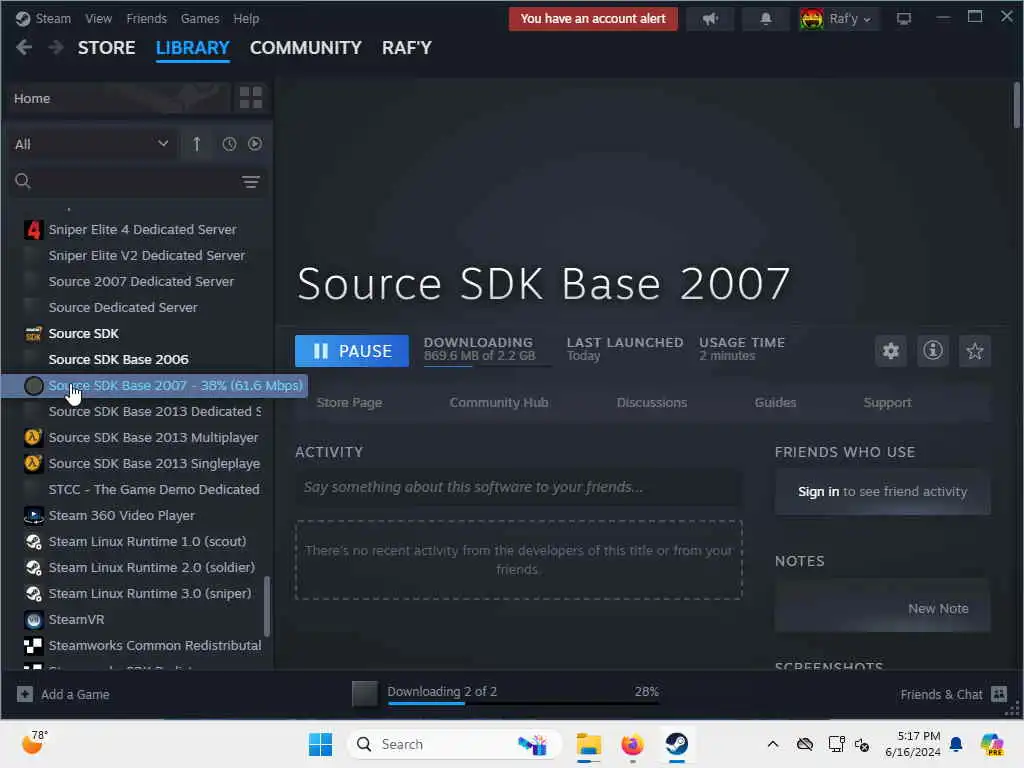Show hidden system tray icons
The width and height of the screenshot is (1024, 768).
click(773, 744)
